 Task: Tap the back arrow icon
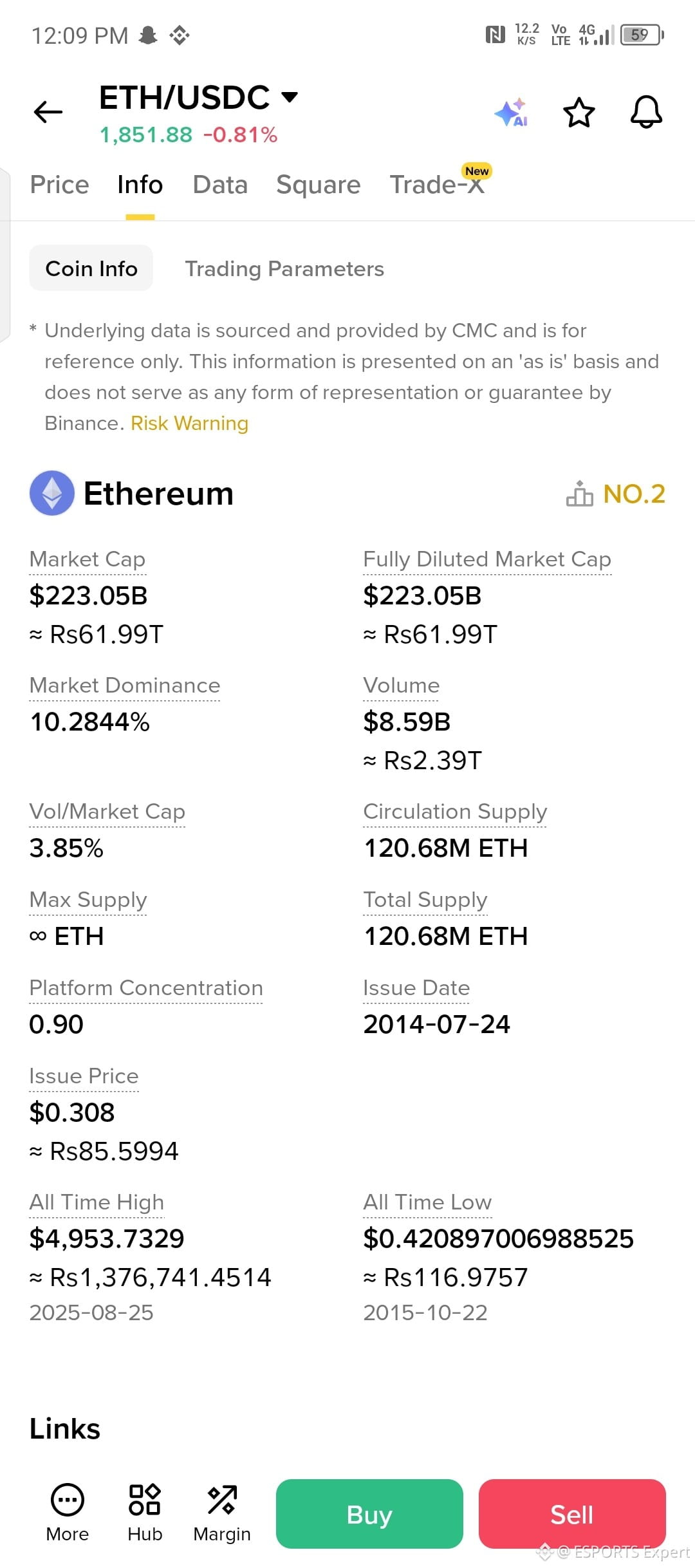[48, 112]
